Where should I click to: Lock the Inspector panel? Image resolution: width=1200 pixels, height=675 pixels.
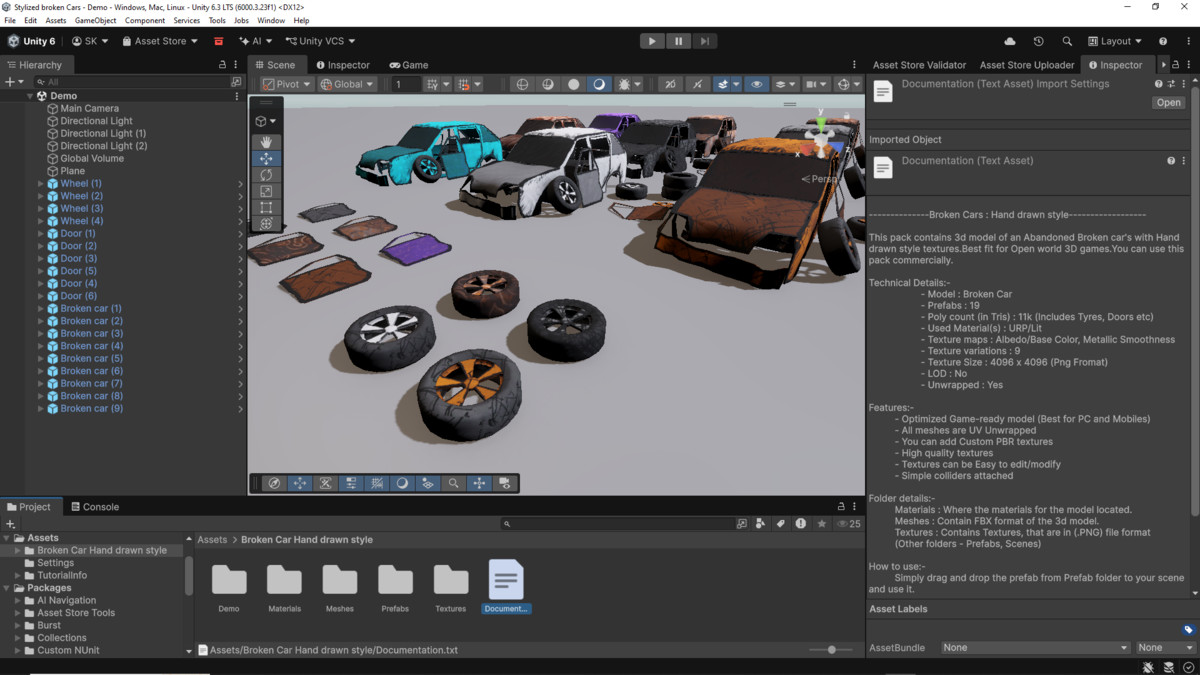1175,65
